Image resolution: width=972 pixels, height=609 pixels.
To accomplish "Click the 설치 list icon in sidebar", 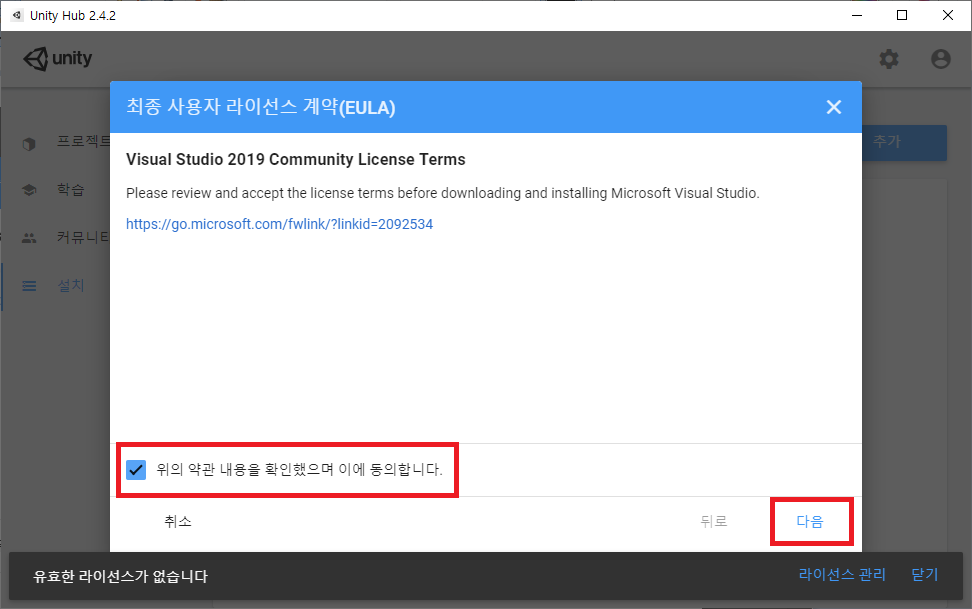I will [29, 286].
